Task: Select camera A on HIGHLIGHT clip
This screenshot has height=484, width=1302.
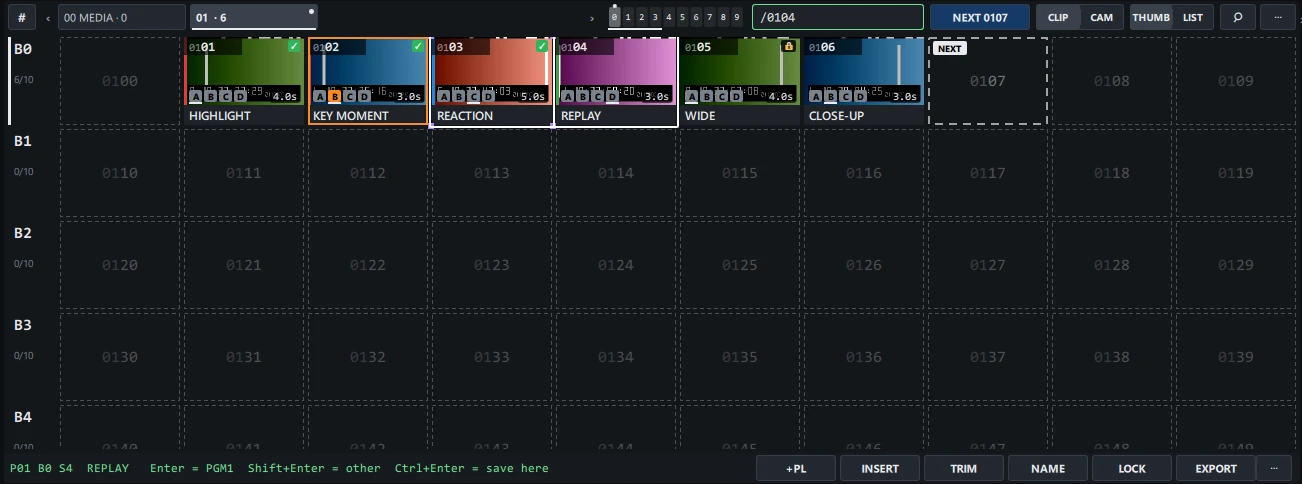Action: coord(196,97)
